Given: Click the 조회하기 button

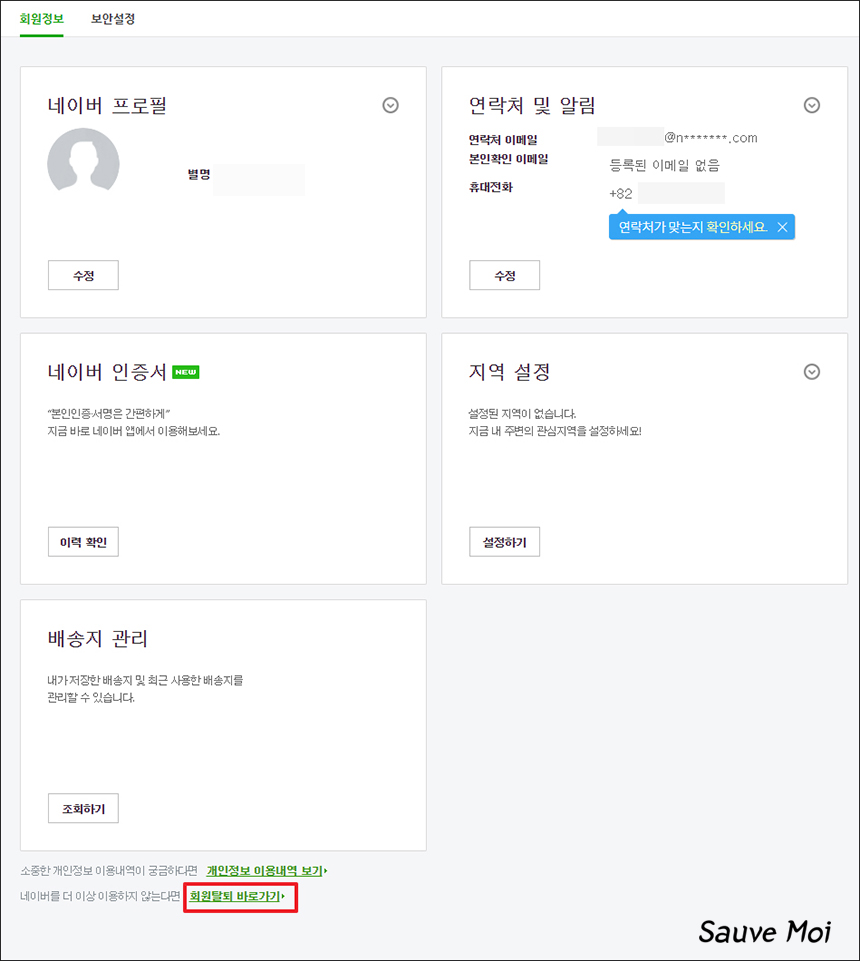Looking at the screenshot, I should [x=83, y=808].
